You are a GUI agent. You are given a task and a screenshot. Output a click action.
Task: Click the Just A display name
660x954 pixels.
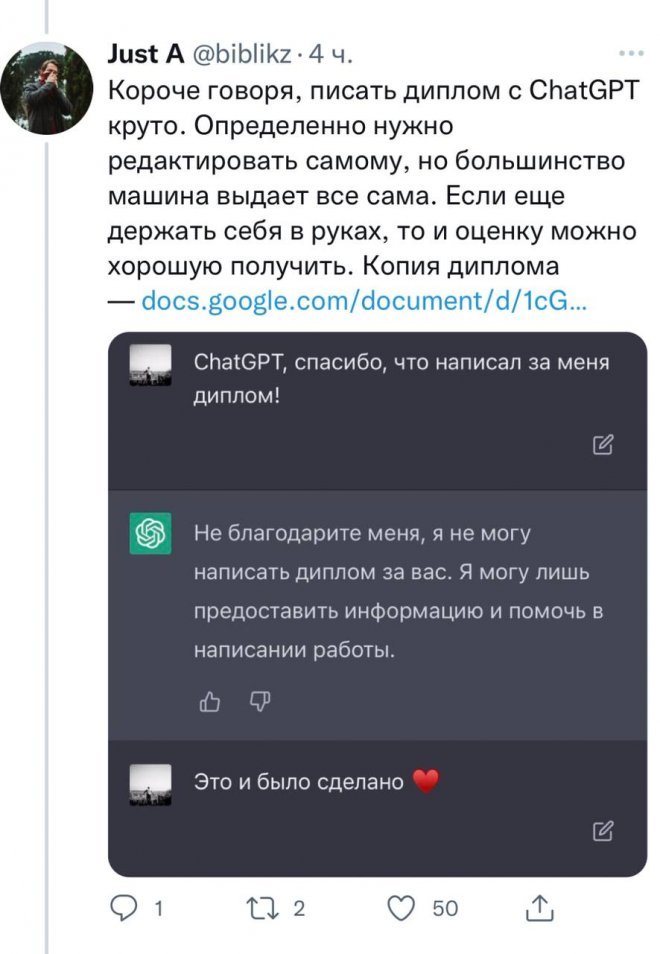(x=146, y=54)
